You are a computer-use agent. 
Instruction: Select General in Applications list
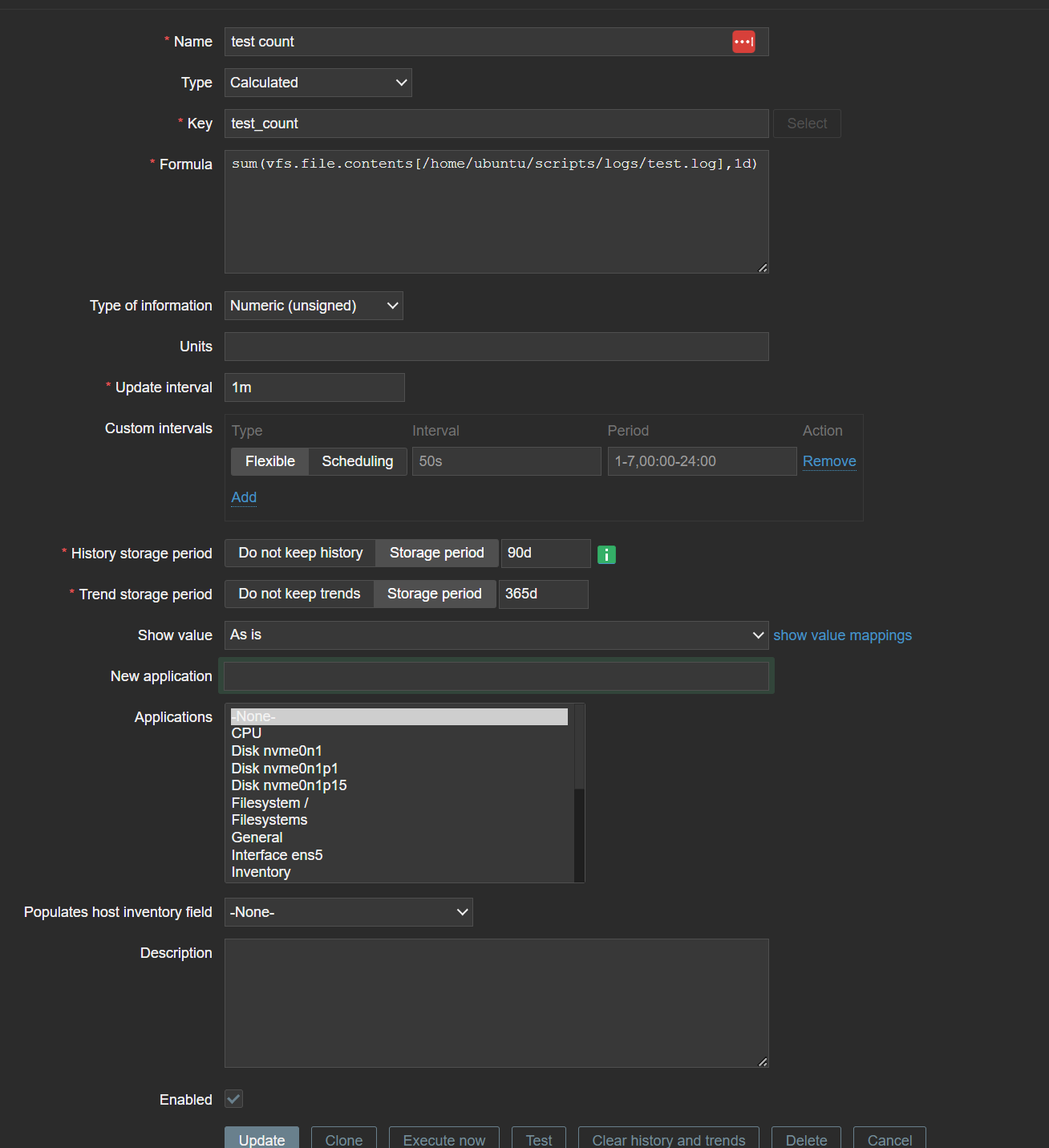pos(399,838)
